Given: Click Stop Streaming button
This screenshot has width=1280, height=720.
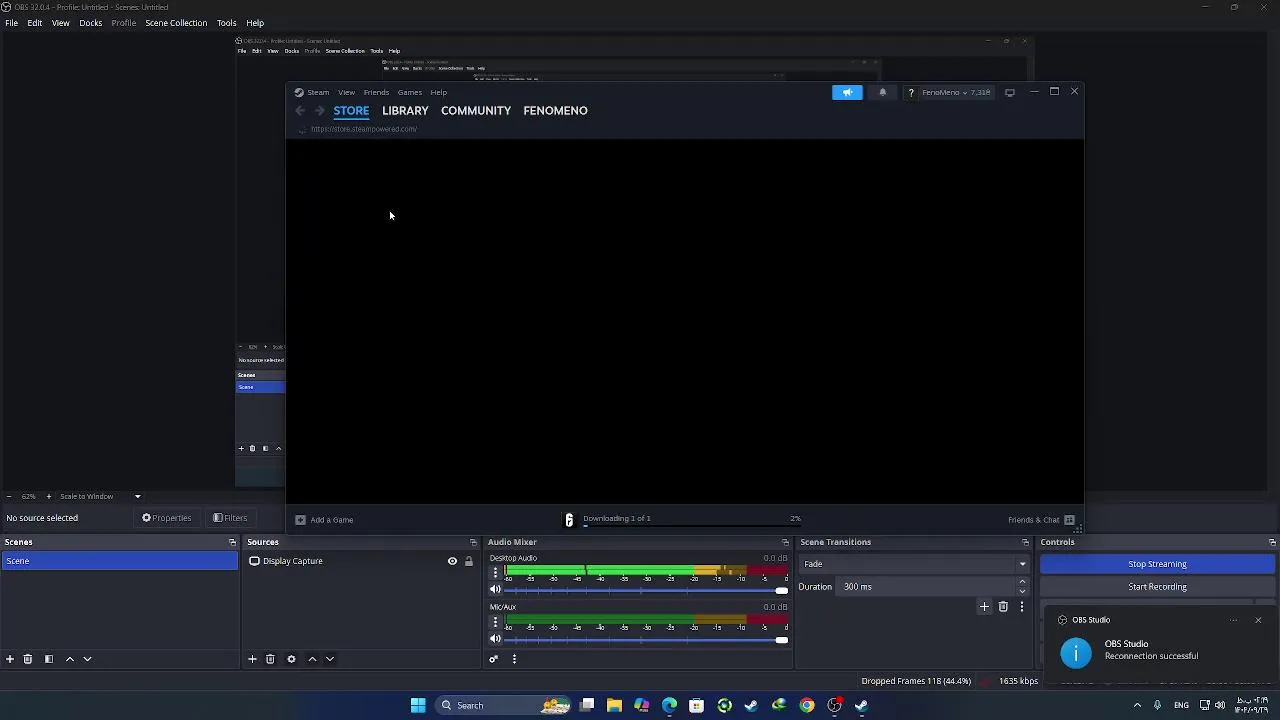Looking at the screenshot, I should point(1157,564).
